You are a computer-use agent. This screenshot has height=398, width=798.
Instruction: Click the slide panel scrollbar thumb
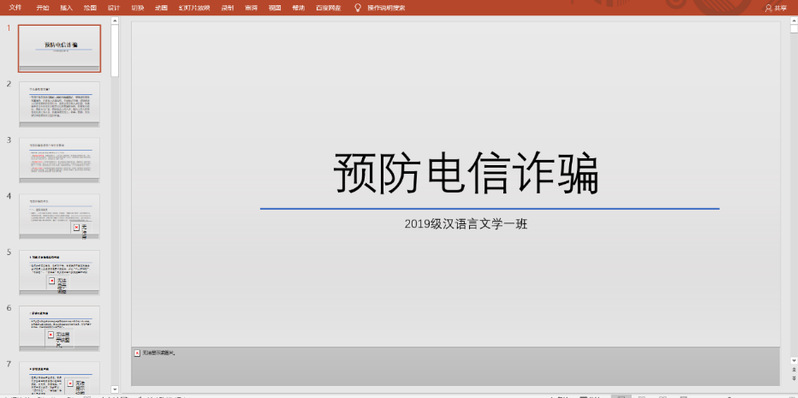115,50
